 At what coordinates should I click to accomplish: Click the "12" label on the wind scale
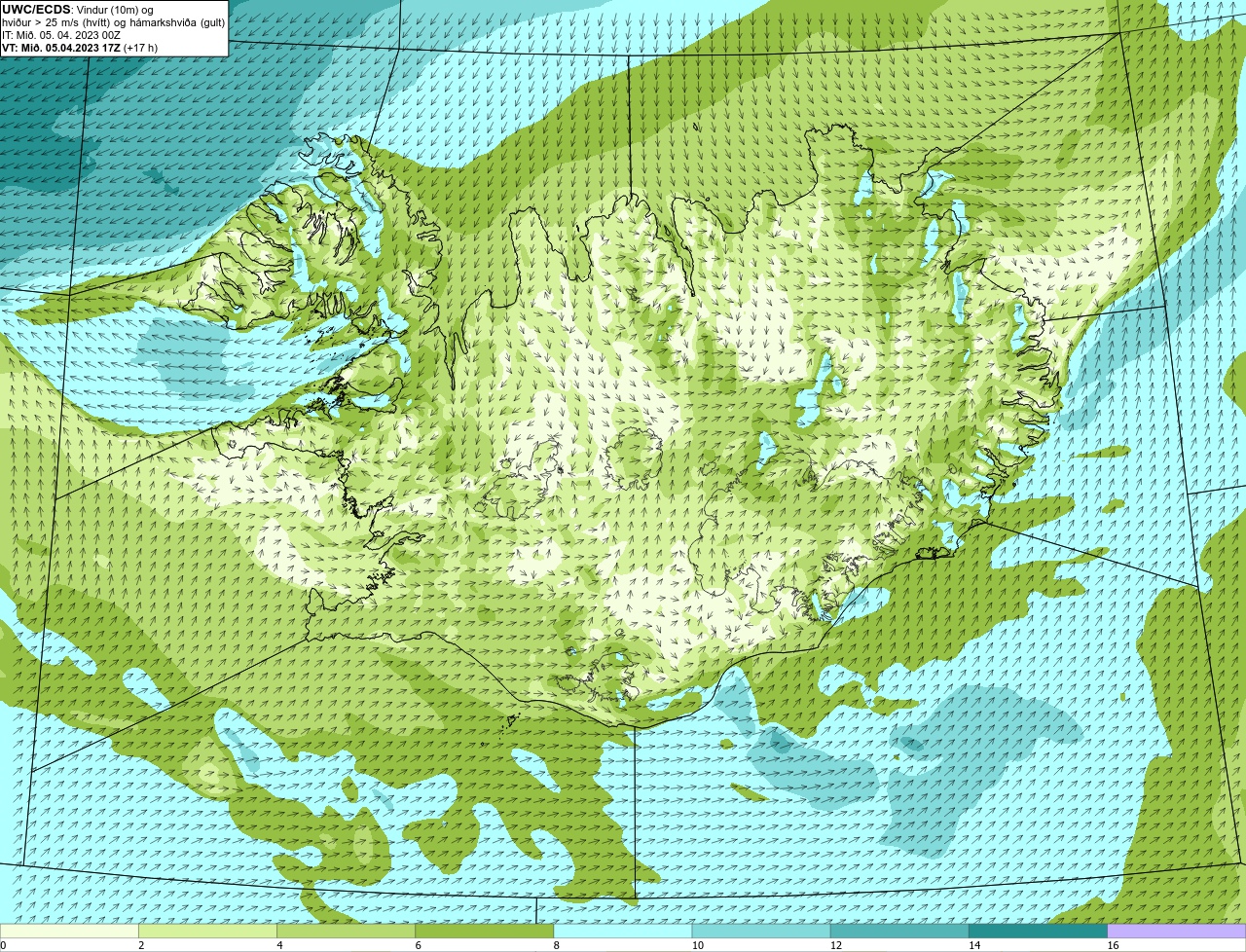[x=835, y=945]
